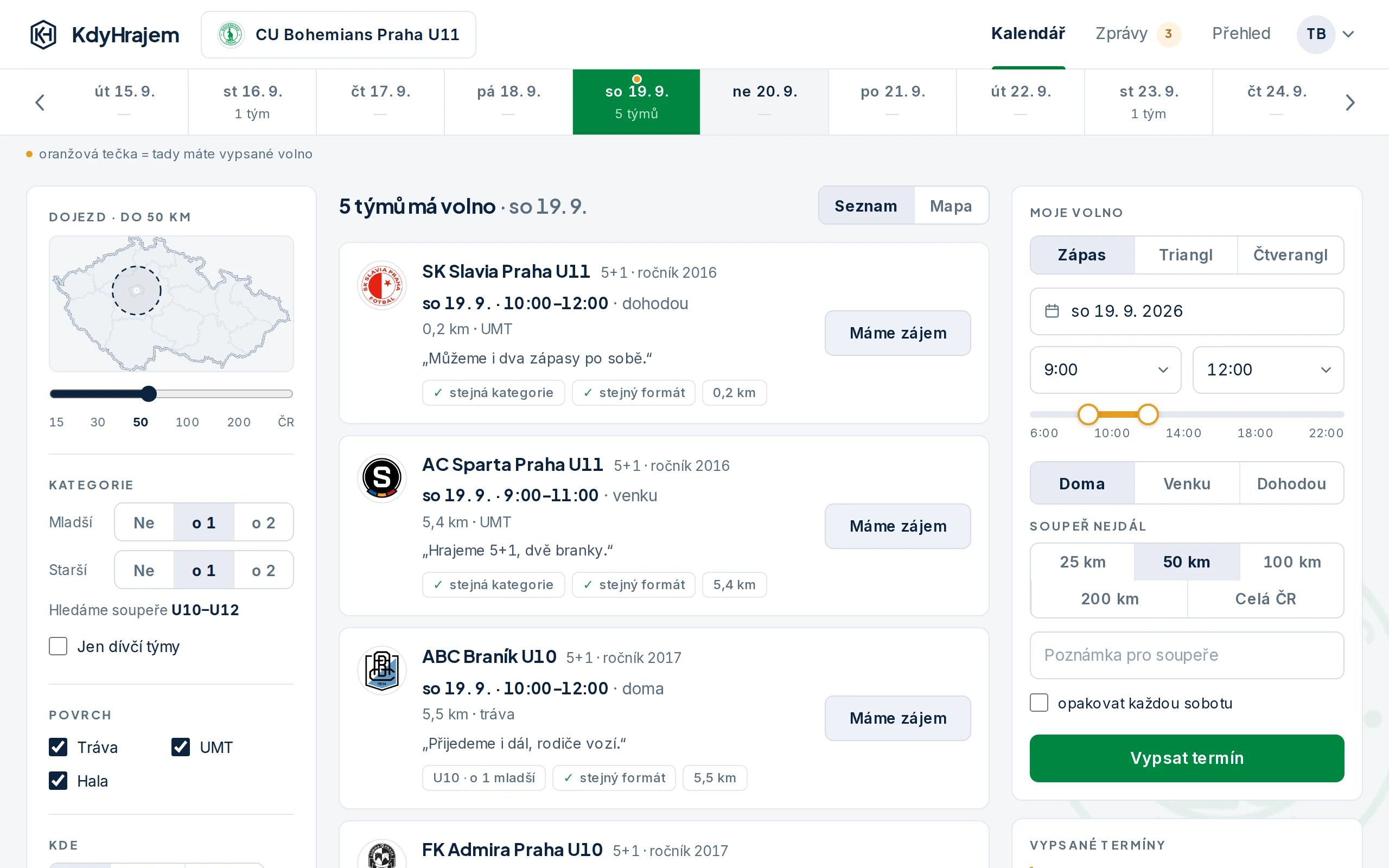The width and height of the screenshot is (1389, 868).
Task: Click the Bohemians Praha club crest
Action: [231, 34]
